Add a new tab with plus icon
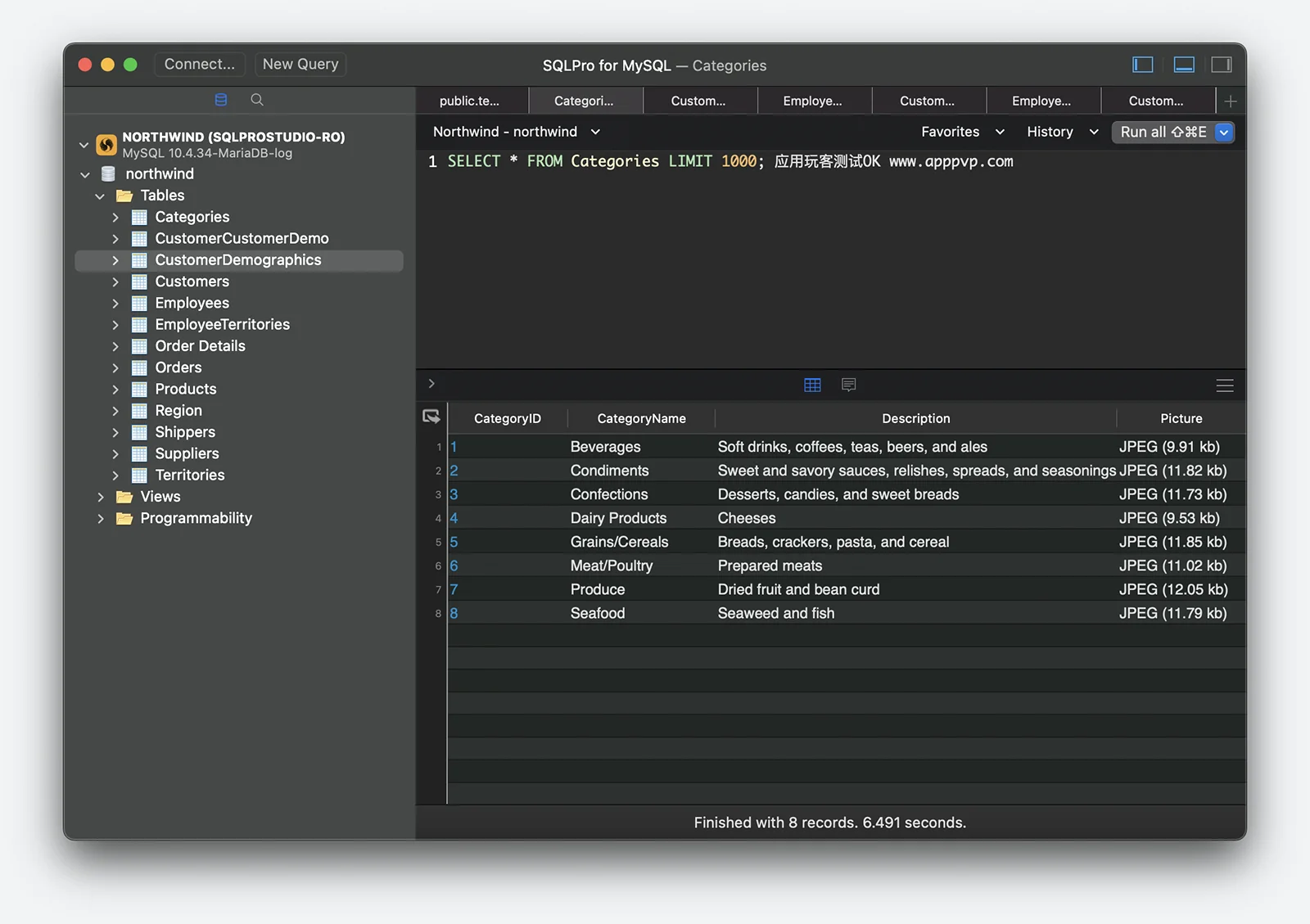 point(1230,101)
